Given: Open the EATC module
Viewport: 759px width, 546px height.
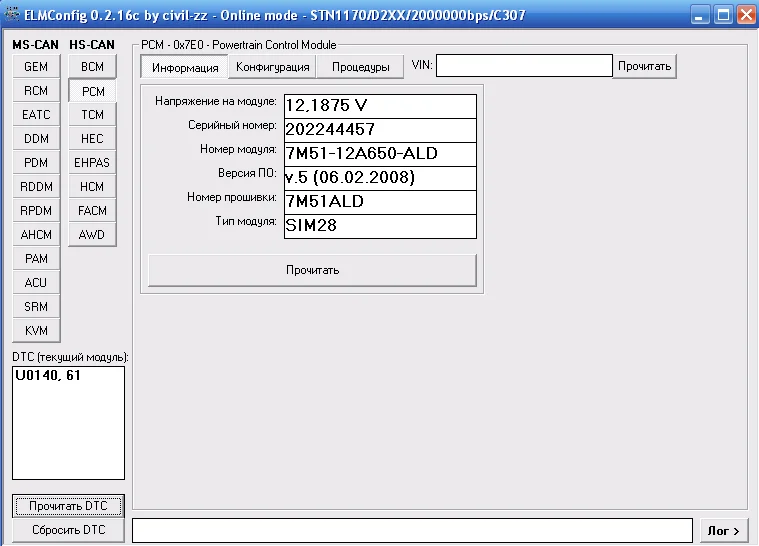Looking at the screenshot, I should tap(36, 115).
